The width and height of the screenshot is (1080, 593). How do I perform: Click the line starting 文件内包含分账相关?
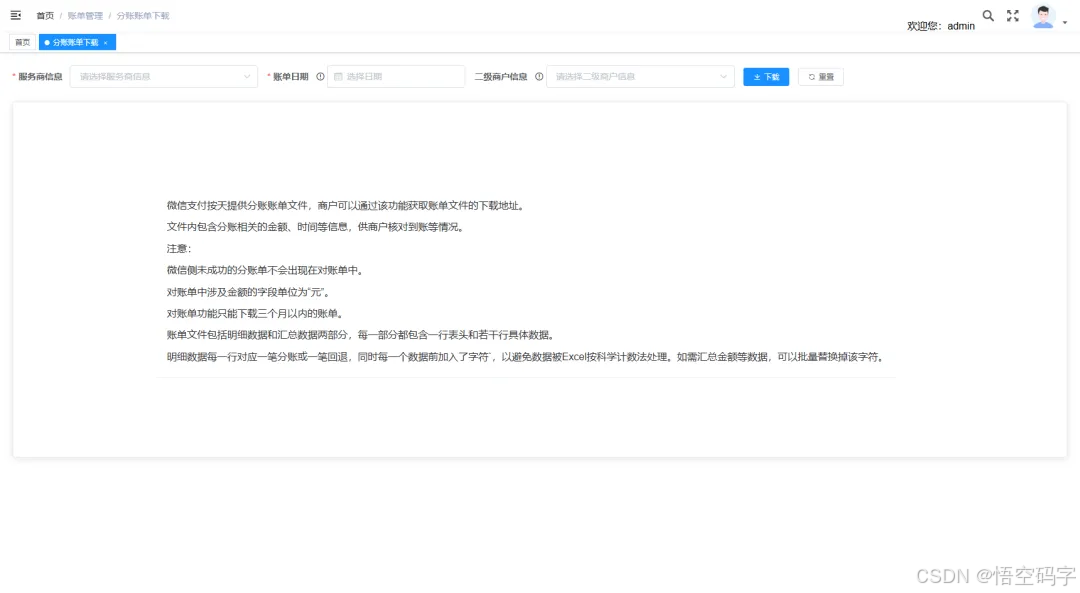pos(317,227)
